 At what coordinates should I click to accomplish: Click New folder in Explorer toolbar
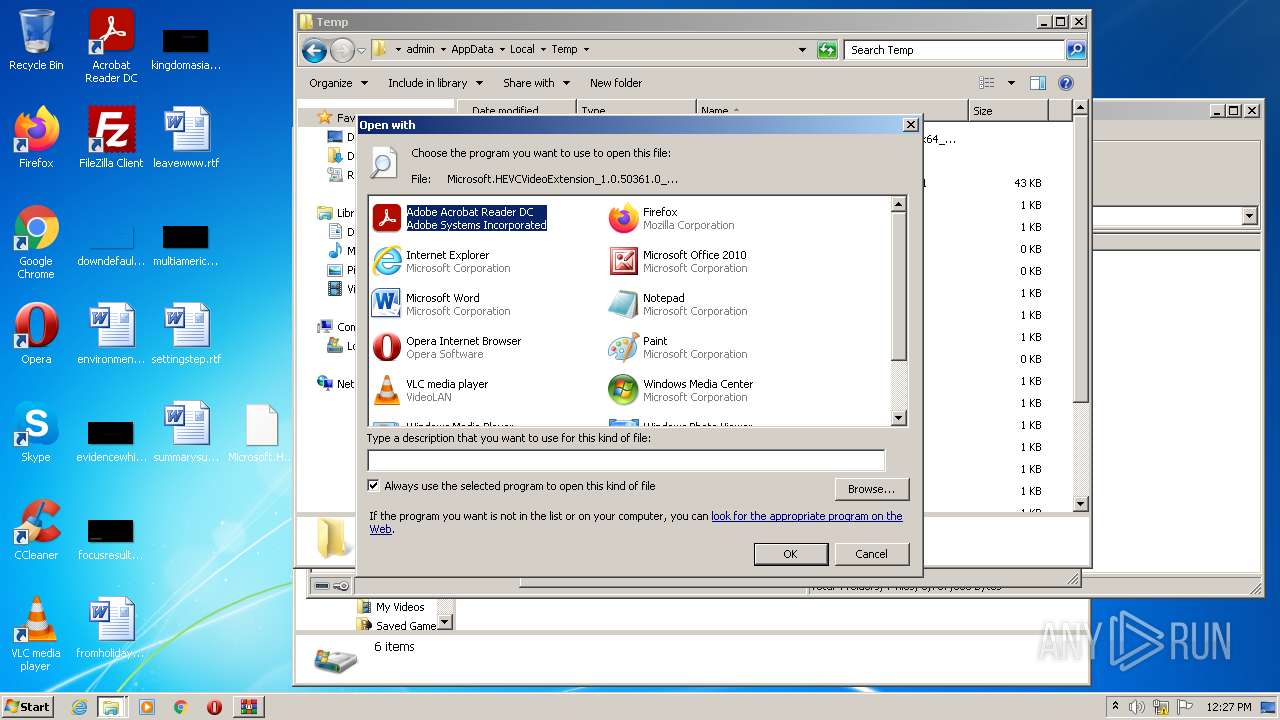(x=616, y=83)
